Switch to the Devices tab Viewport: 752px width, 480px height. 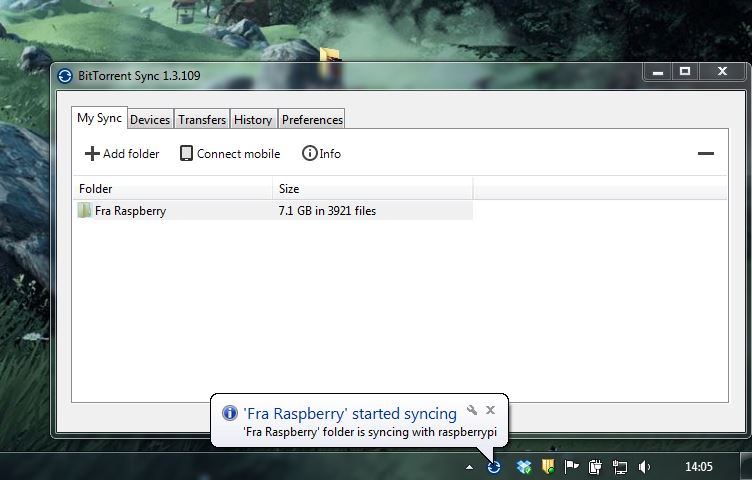[150, 120]
